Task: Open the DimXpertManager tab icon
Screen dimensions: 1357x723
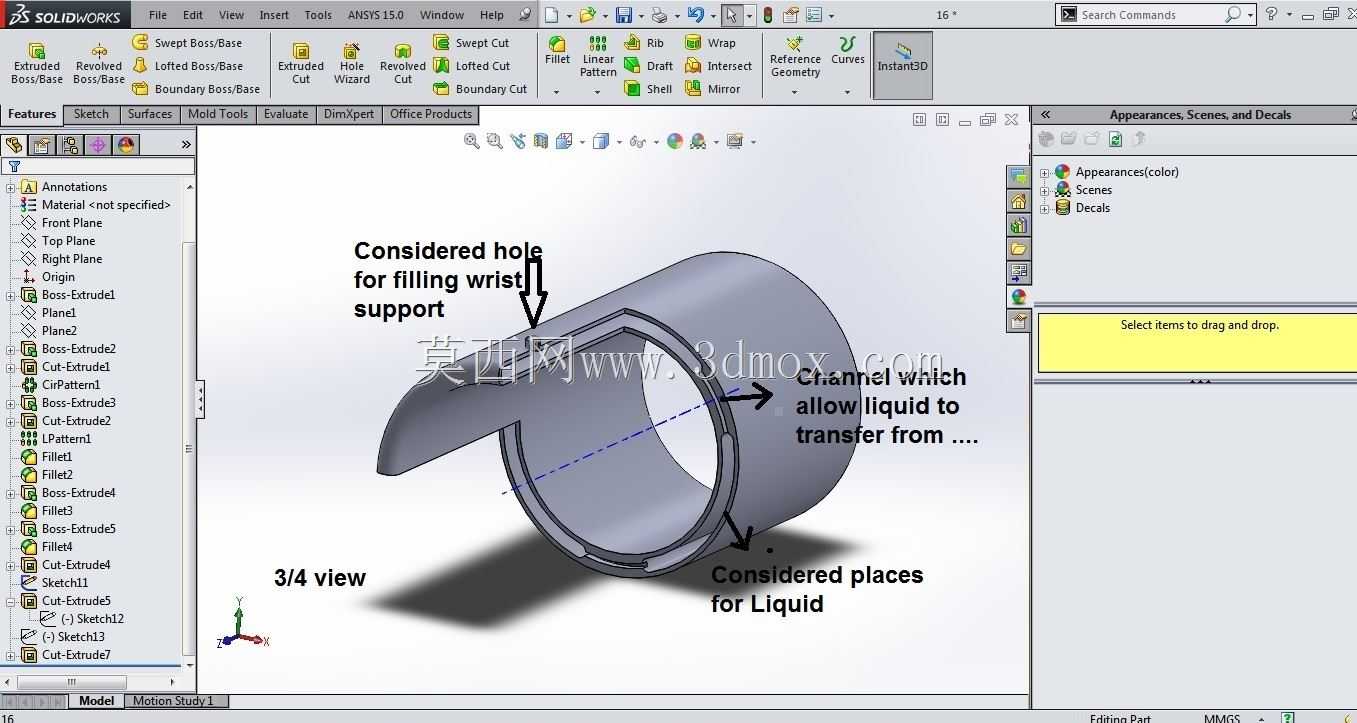Action: [98, 145]
